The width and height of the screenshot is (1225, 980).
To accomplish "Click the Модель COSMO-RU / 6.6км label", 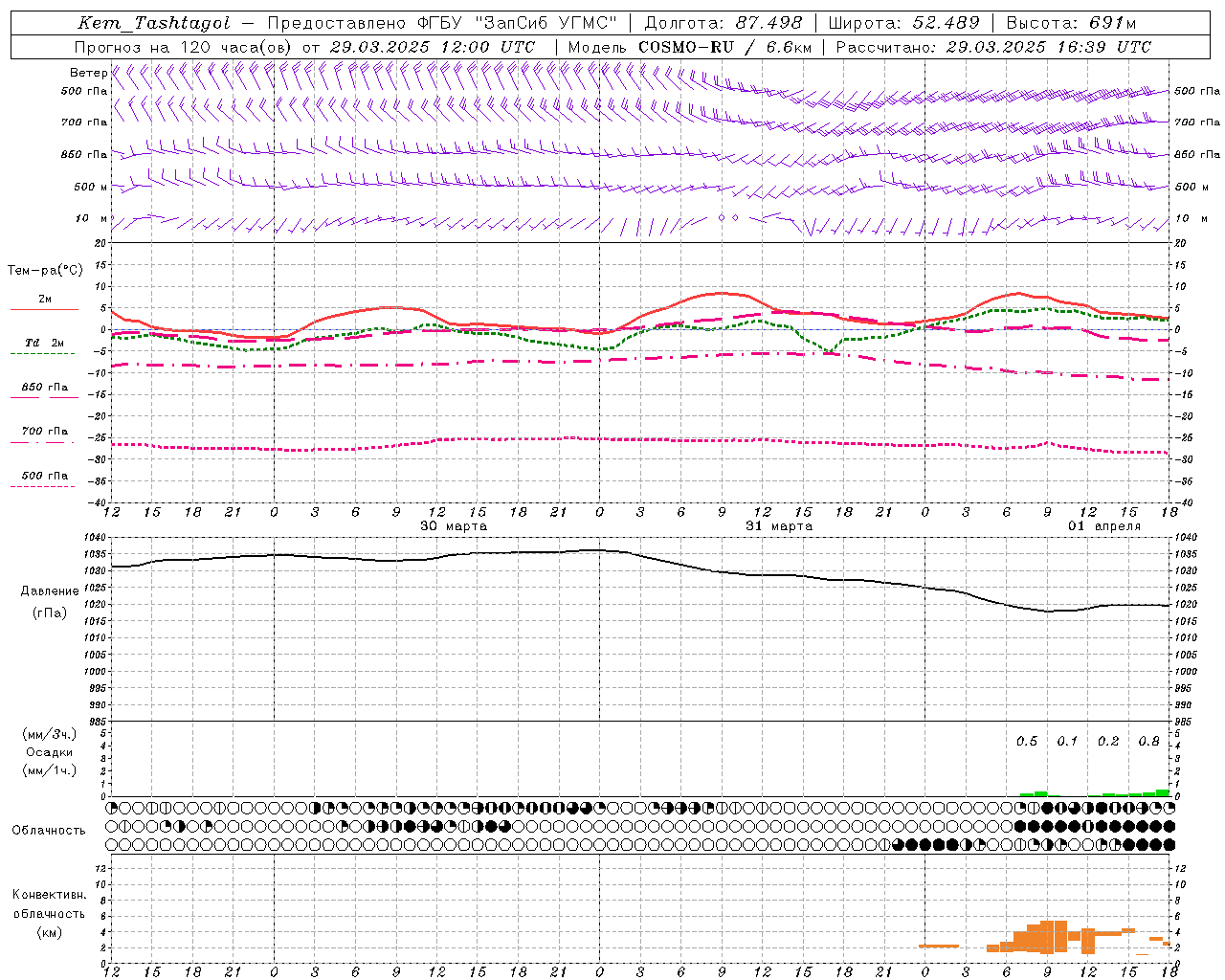I will [689, 46].
